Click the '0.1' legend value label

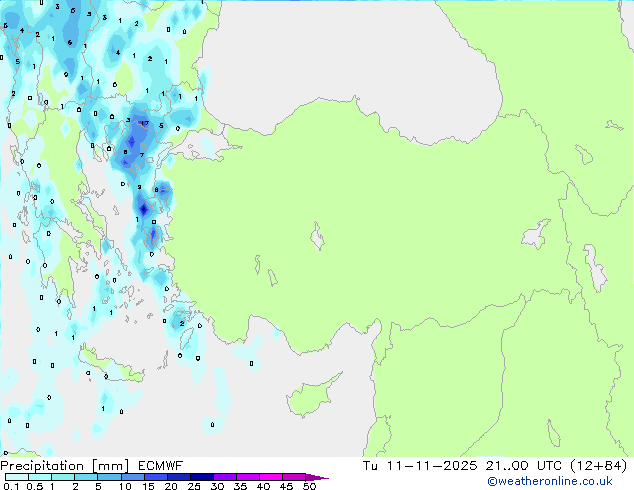pos(11,486)
